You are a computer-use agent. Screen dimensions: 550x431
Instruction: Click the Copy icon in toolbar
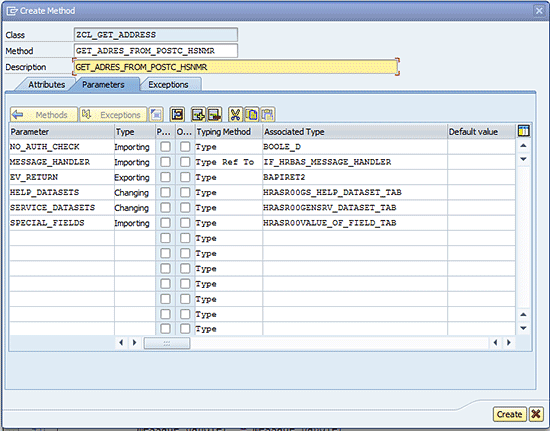[251, 115]
